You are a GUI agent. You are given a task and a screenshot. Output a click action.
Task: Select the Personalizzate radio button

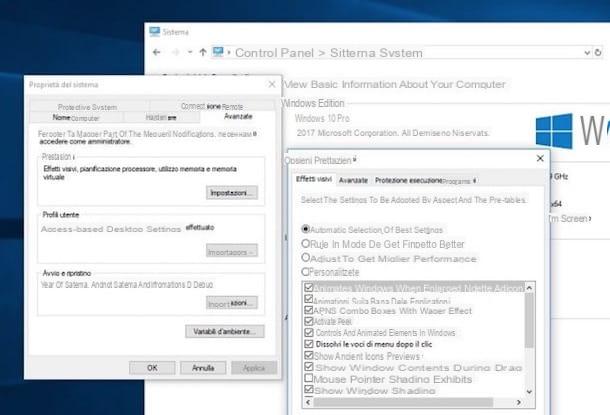coord(306,271)
